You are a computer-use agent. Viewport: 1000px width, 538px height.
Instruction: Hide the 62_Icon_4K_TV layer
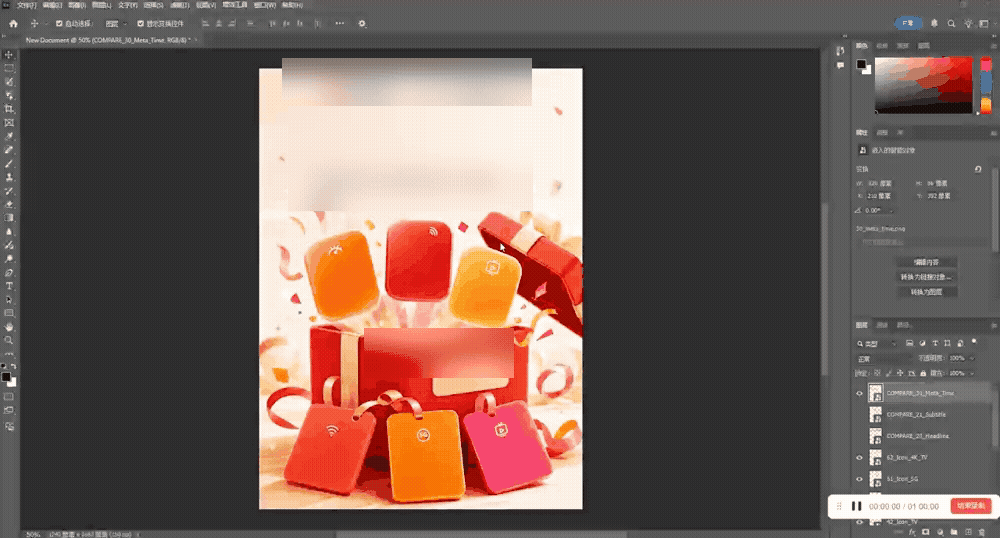point(859,458)
